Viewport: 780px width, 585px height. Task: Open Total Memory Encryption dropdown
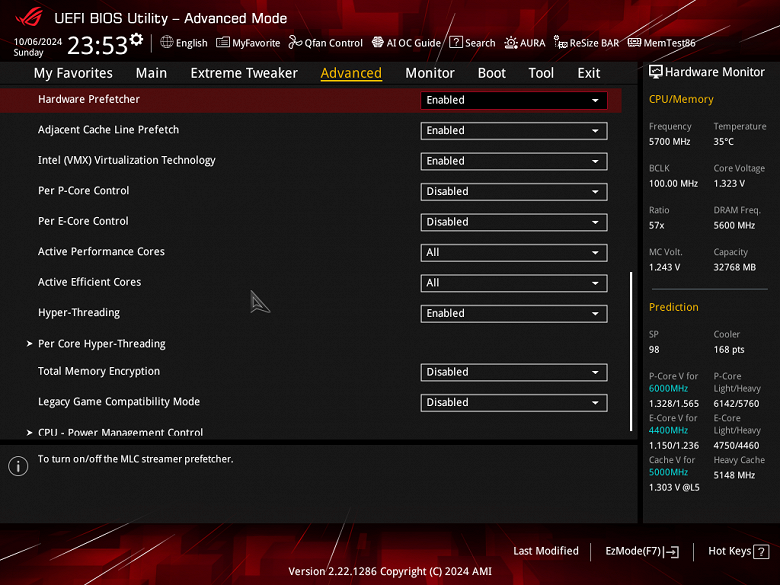click(x=514, y=373)
